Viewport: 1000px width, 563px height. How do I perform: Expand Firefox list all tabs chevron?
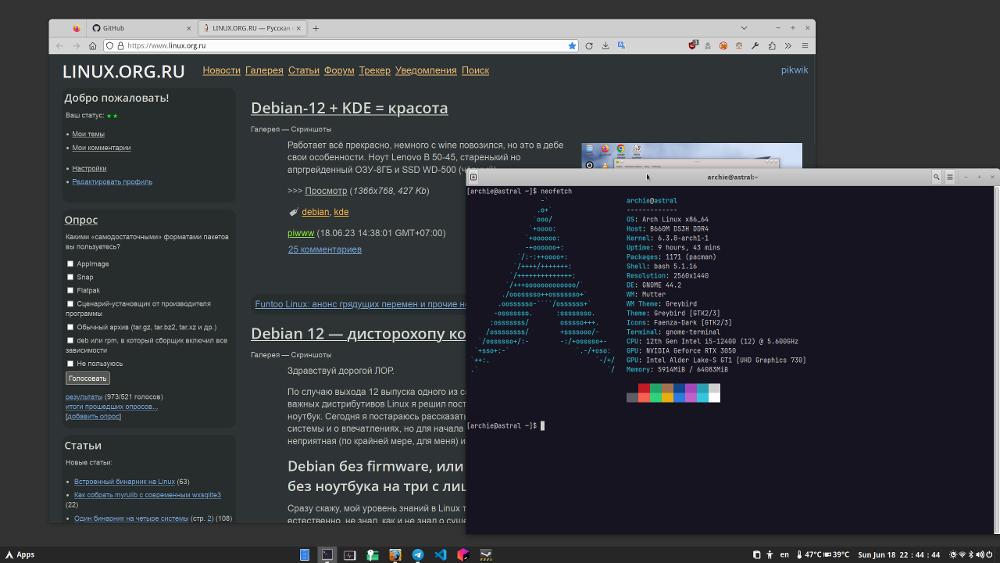tap(744, 28)
